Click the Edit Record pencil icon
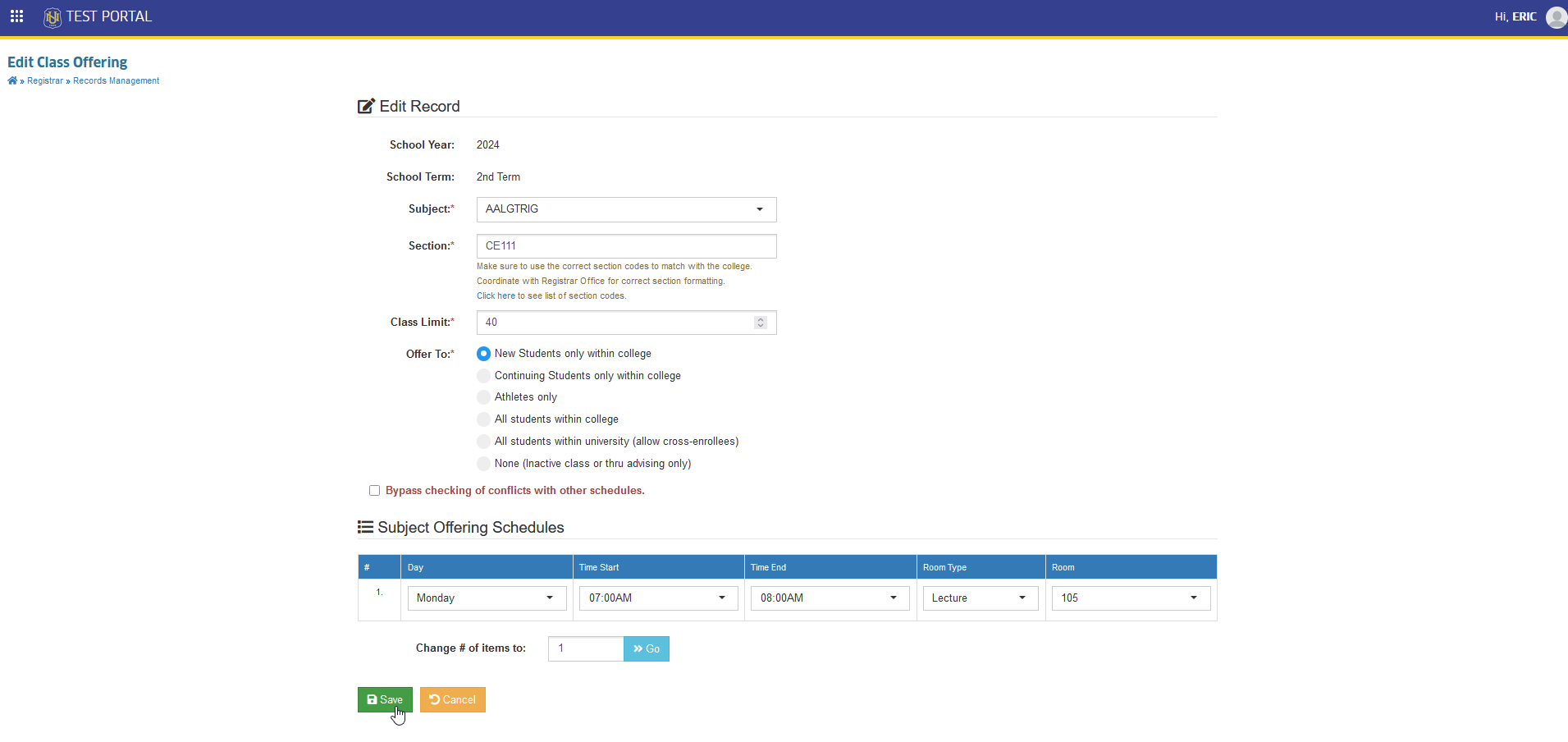The image size is (1568, 742). (366, 107)
